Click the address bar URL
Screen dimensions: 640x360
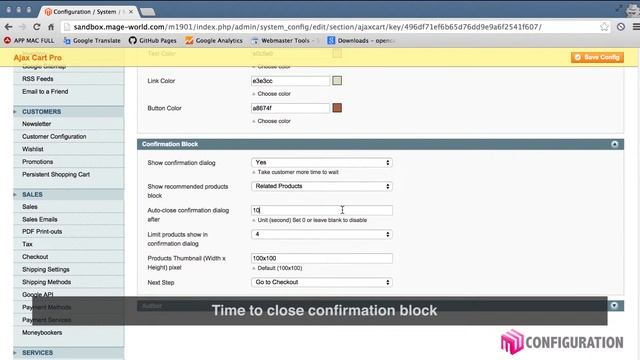click(307, 27)
